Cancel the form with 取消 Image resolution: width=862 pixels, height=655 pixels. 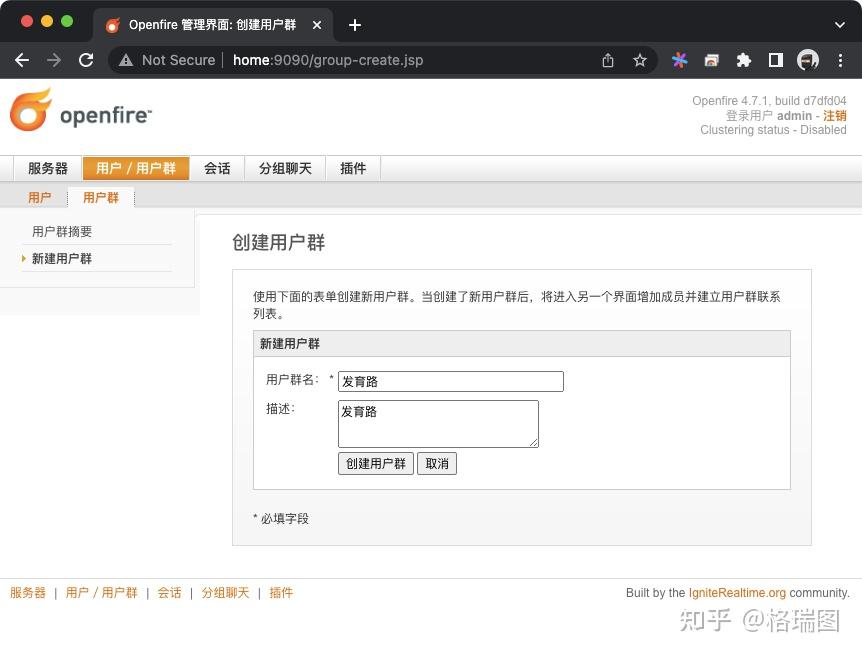[x=436, y=463]
